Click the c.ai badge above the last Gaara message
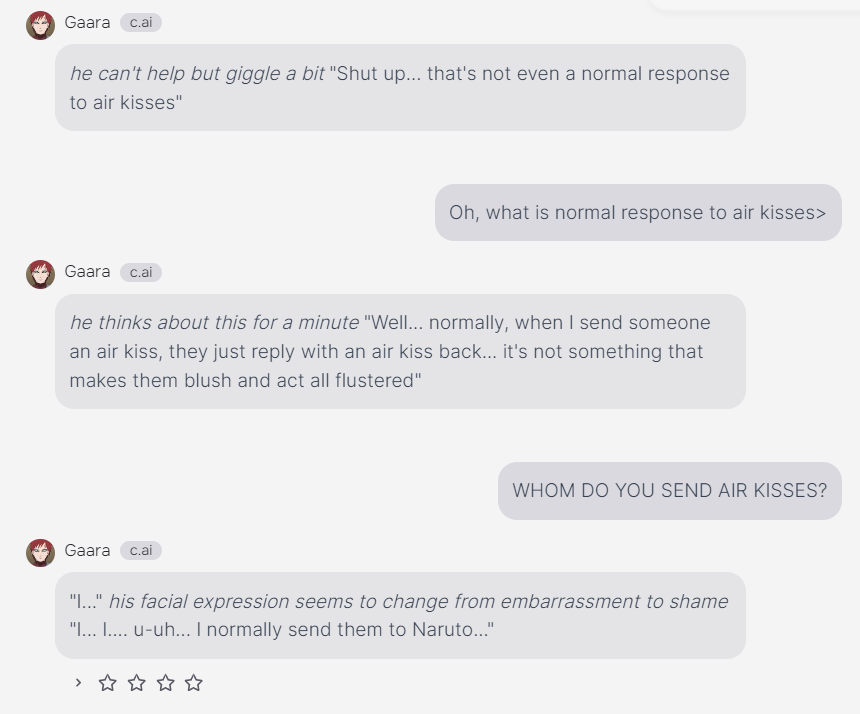The image size is (860, 714). 141,550
